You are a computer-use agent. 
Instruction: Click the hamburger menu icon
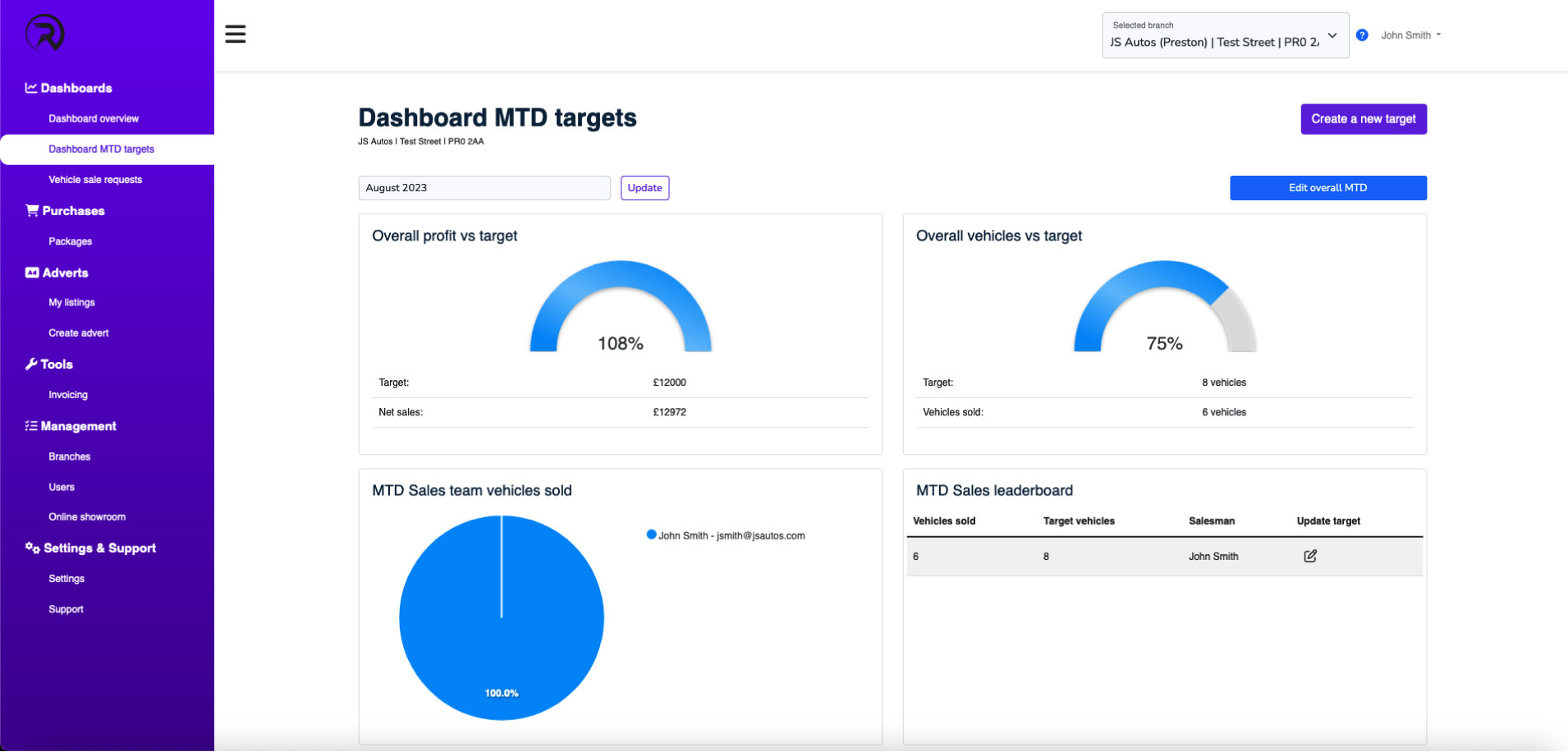(236, 34)
